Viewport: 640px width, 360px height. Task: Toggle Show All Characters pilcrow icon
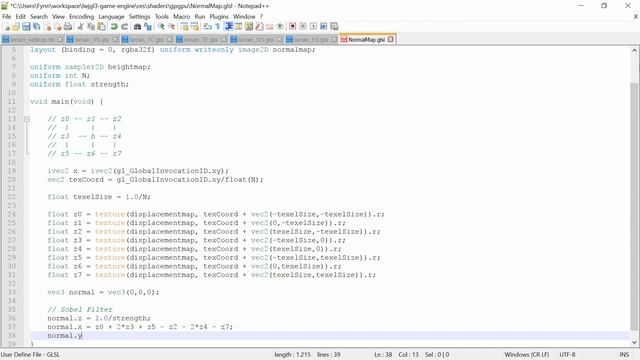(x=218, y=27)
